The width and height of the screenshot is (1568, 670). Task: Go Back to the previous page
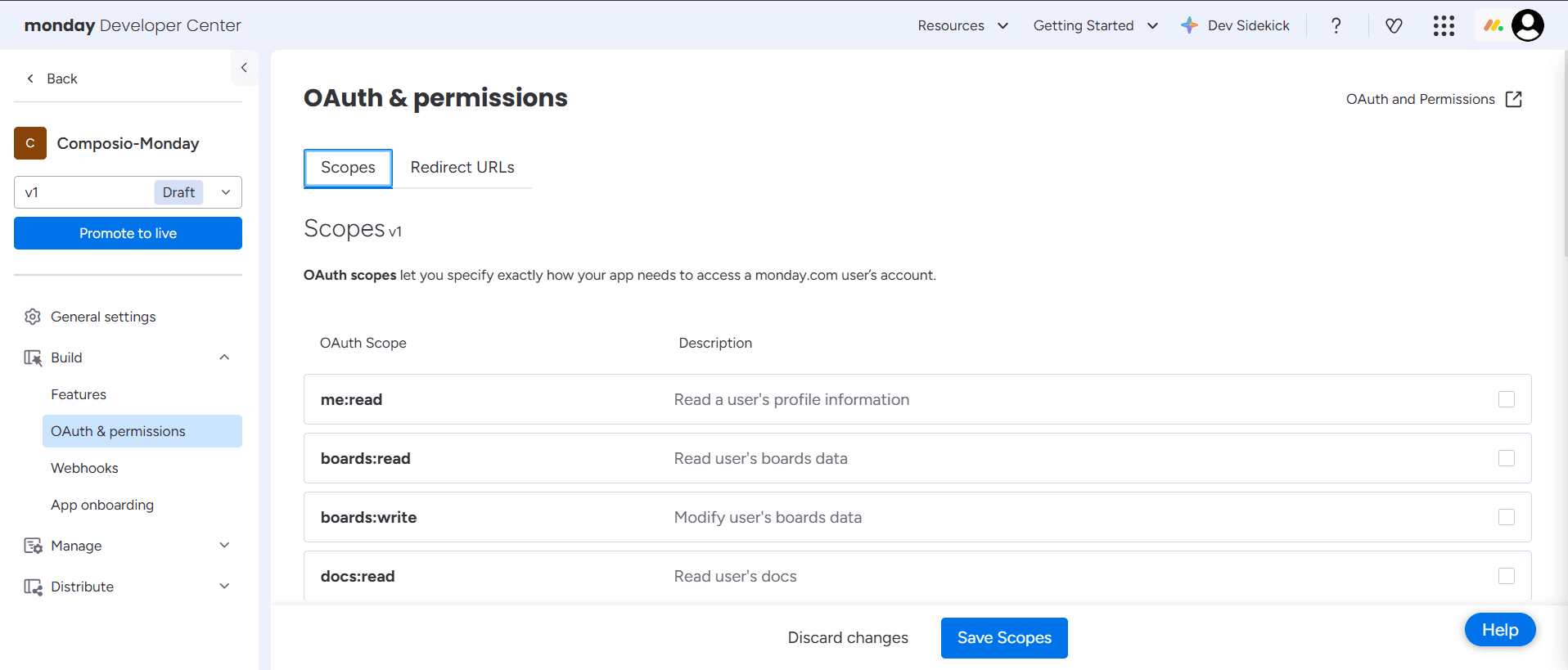[x=52, y=79]
